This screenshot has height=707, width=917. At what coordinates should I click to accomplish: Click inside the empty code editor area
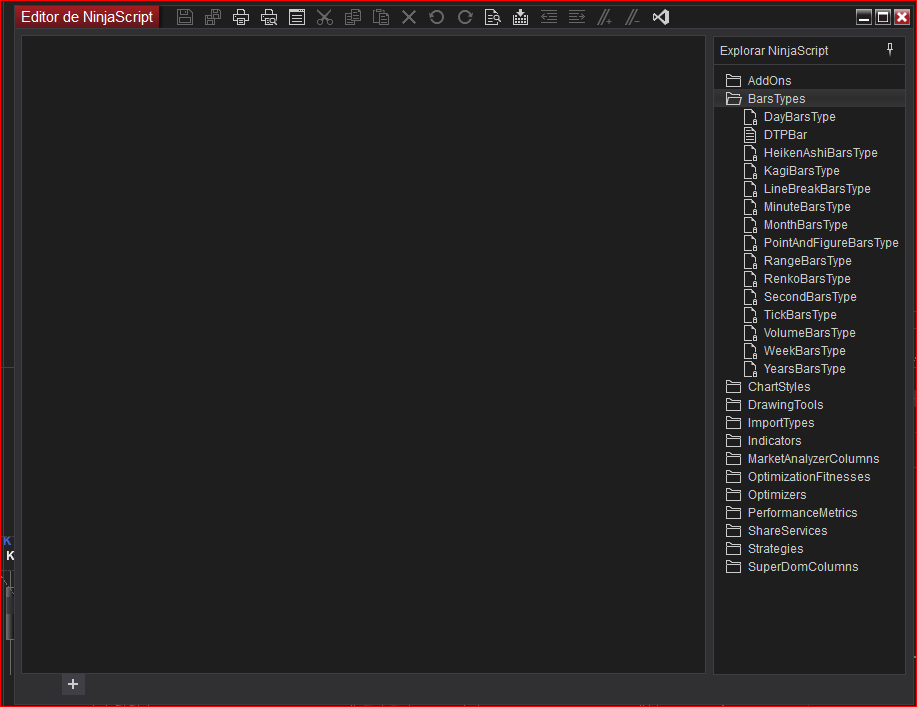pyautogui.click(x=363, y=354)
